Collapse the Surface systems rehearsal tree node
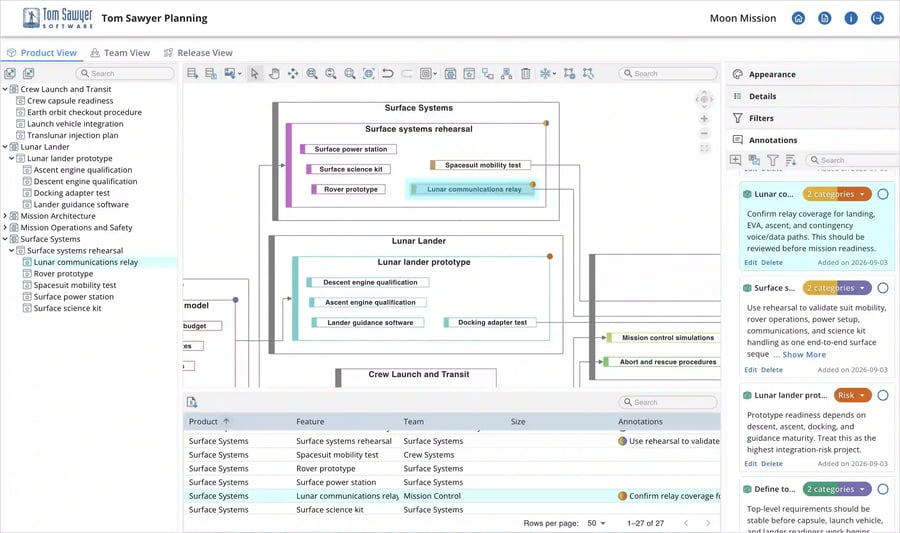Image resolution: width=900 pixels, height=533 pixels. tap(11, 251)
